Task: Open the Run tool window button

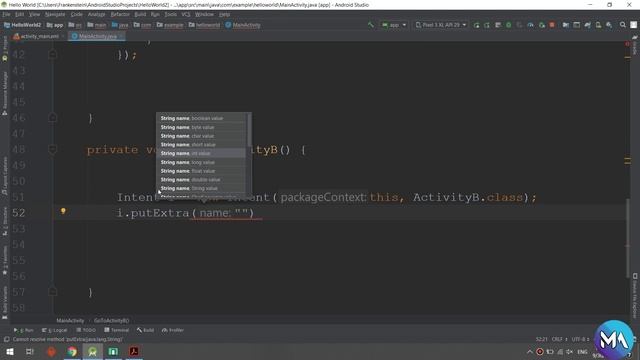Action: pos(24,330)
